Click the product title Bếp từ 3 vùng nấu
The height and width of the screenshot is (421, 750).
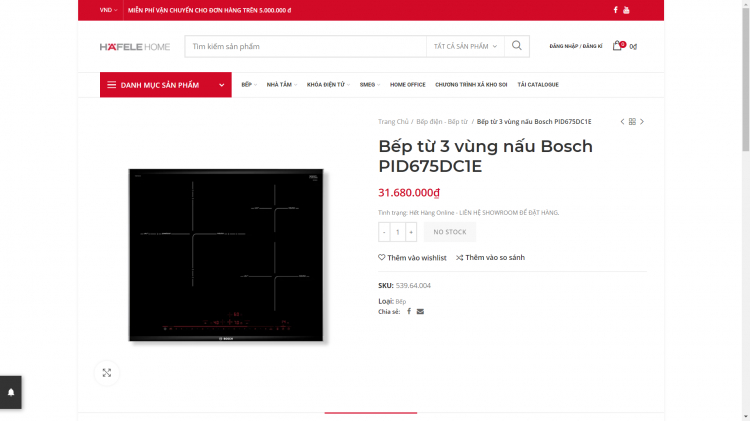point(485,156)
